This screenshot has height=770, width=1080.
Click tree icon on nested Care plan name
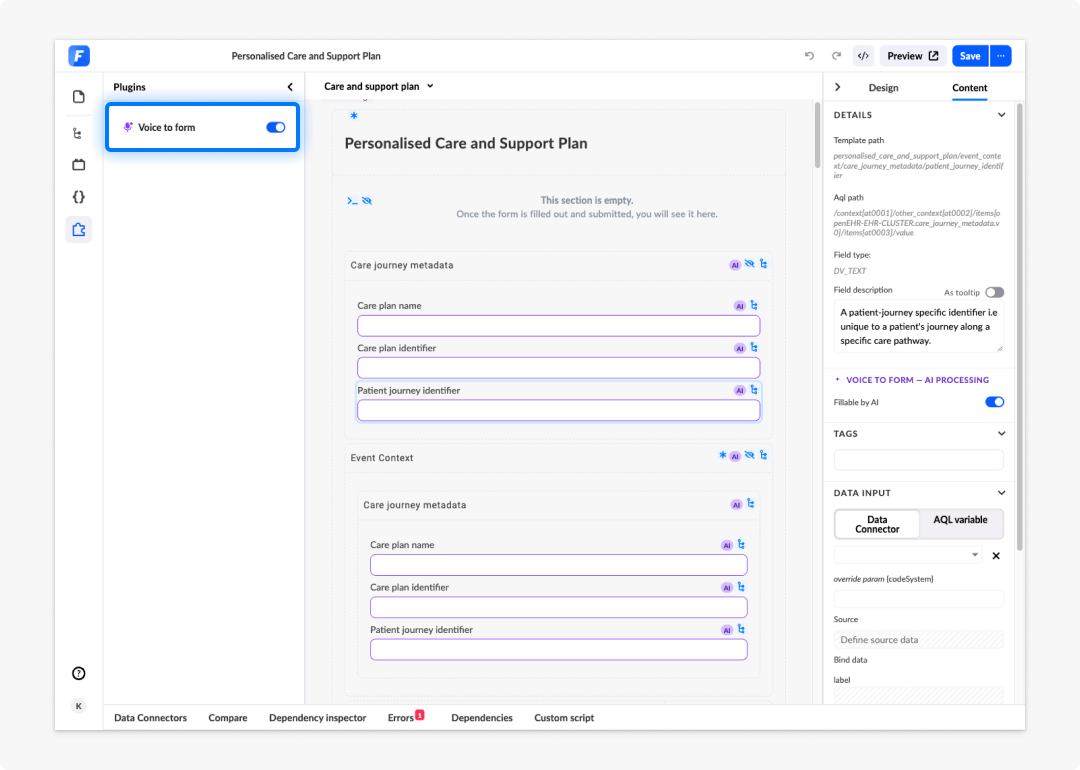pos(741,544)
